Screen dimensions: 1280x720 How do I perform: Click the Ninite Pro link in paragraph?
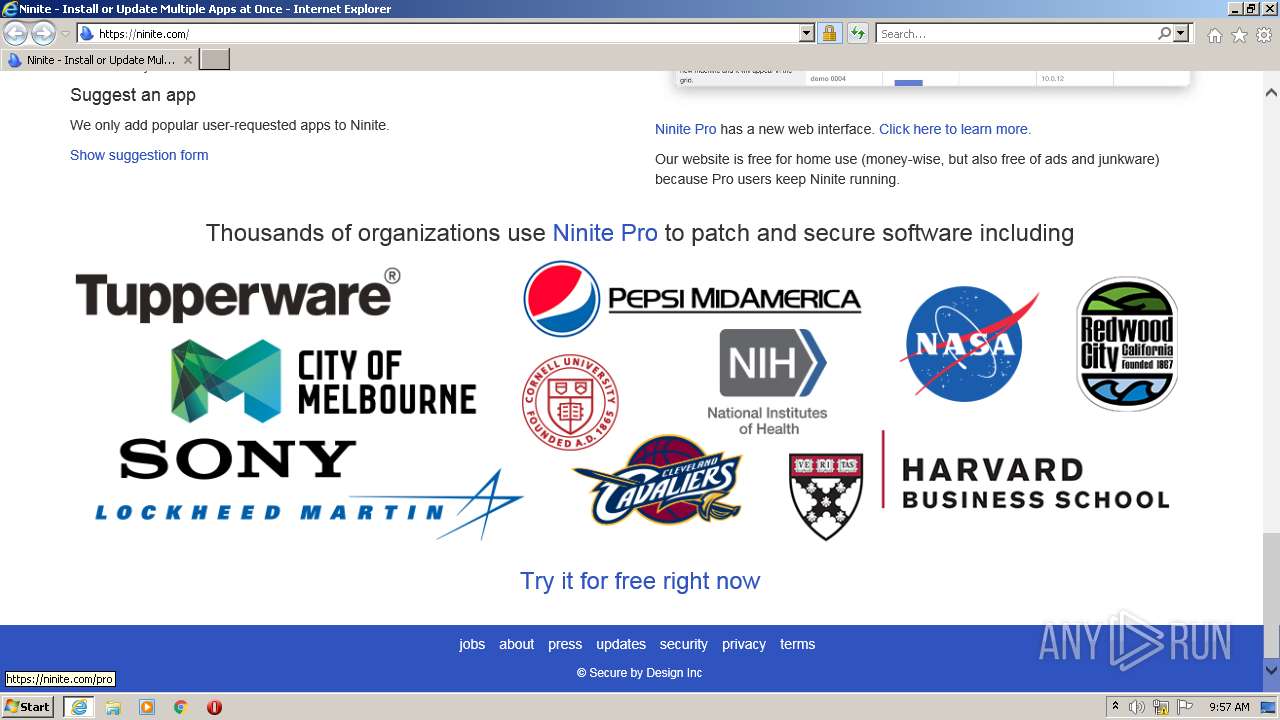(x=686, y=129)
